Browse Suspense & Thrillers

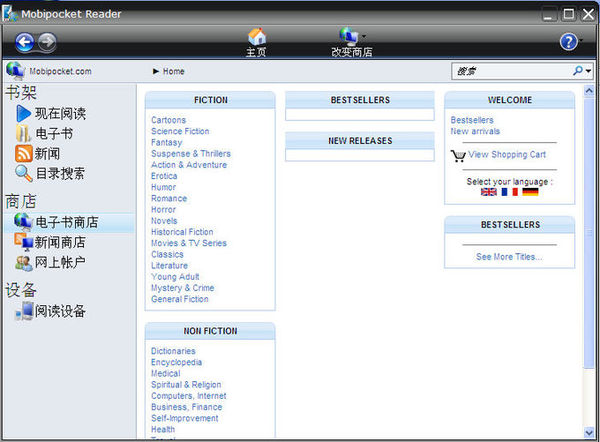191,153
